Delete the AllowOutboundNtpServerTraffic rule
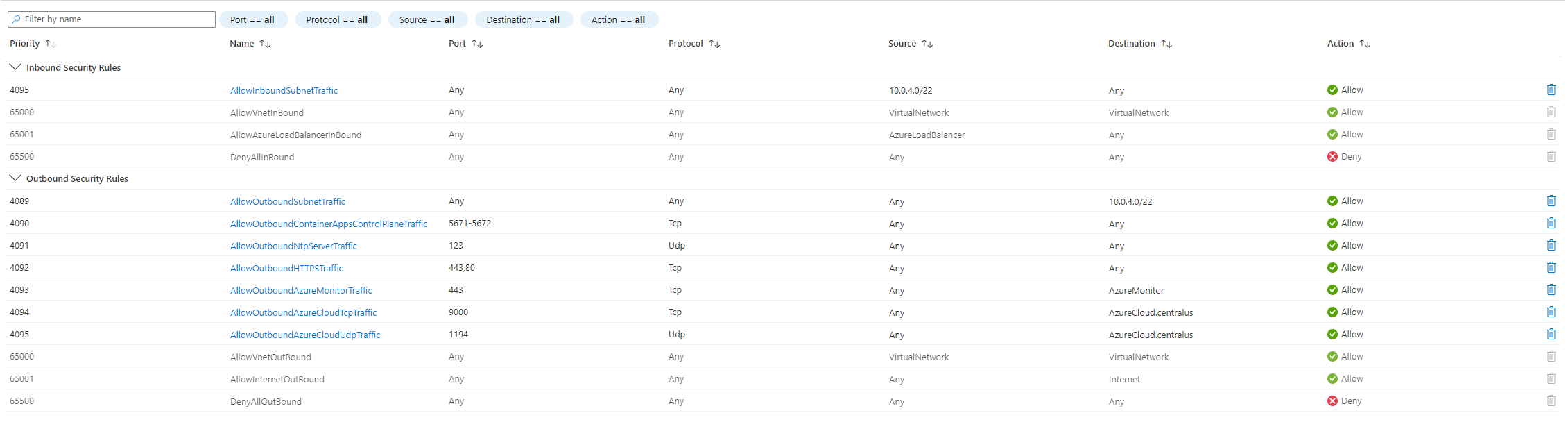Viewport: 1568px width, 429px height. (x=1551, y=245)
